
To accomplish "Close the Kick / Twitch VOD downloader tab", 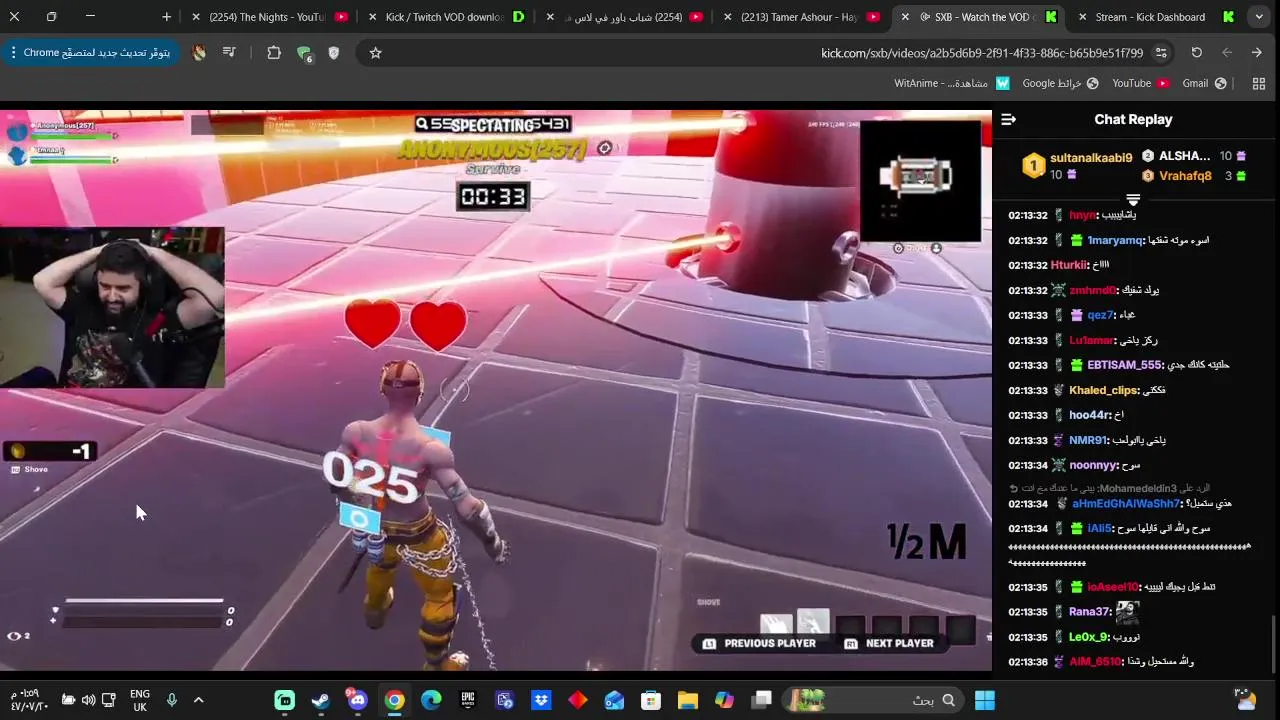I will (x=372, y=17).
